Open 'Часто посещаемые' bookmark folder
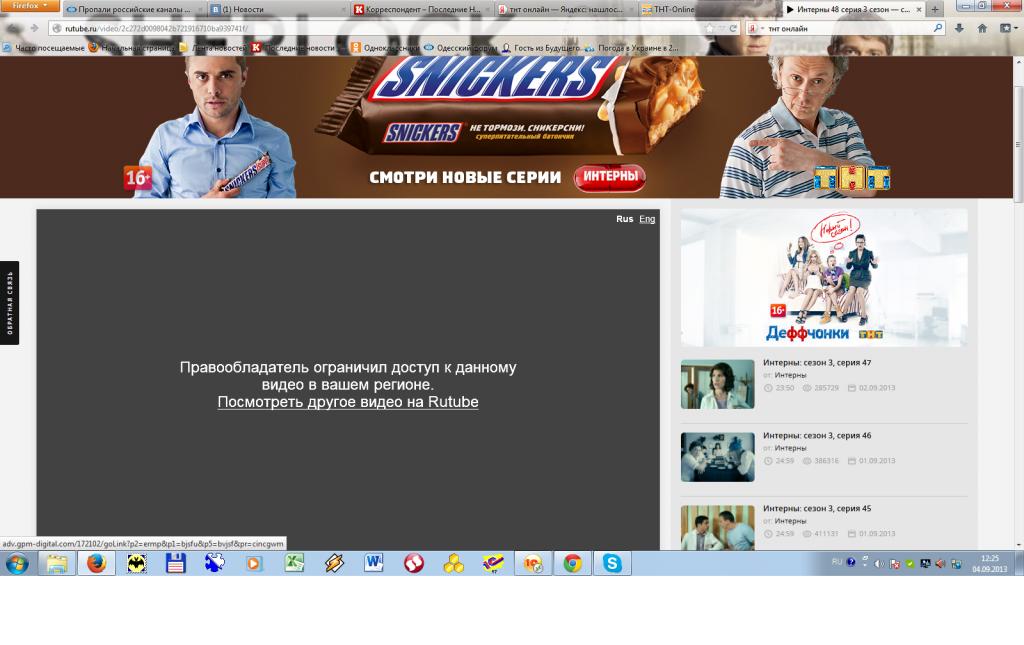 click(x=44, y=48)
